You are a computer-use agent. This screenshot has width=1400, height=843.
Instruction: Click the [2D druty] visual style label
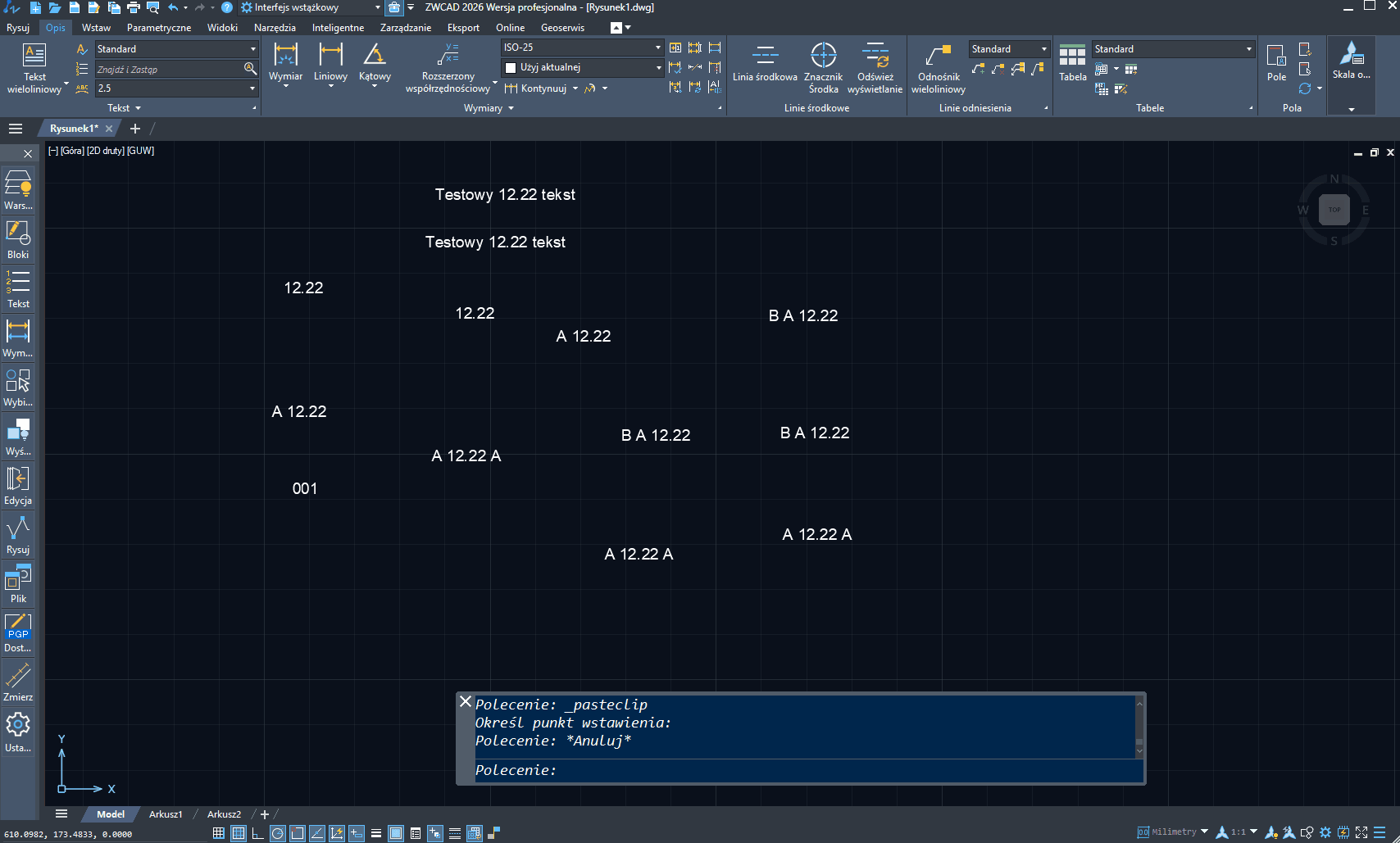tap(106, 151)
